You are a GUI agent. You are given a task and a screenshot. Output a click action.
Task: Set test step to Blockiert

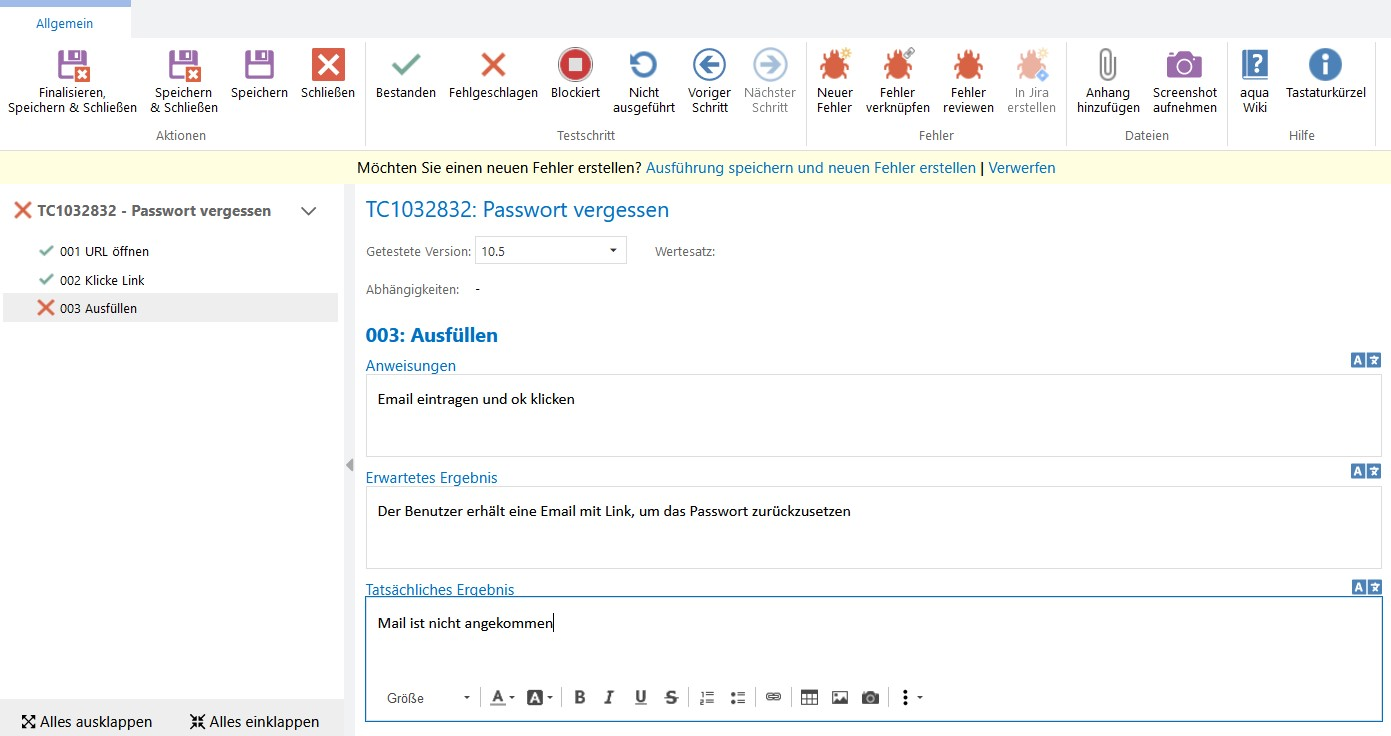click(x=575, y=66)
